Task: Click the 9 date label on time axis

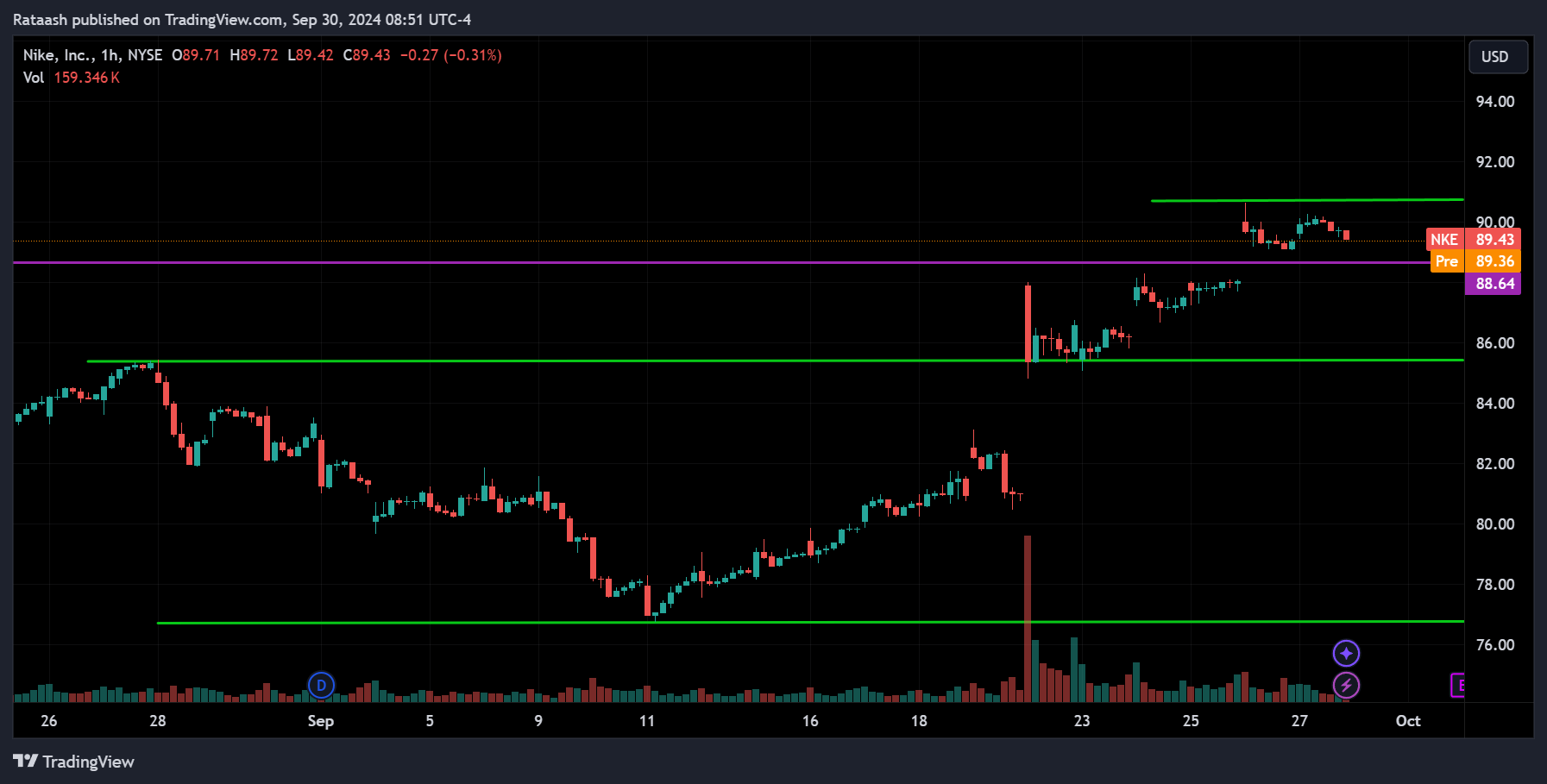Action: pyautogui.click(x=538, y=721)
